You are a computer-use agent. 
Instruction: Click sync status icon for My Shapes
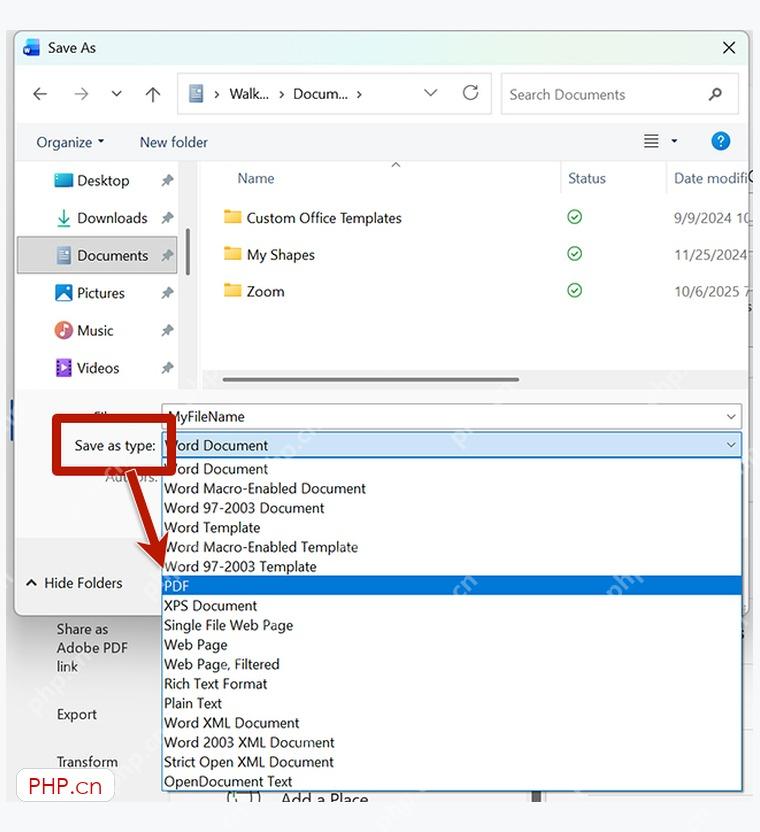coord(574,254)
